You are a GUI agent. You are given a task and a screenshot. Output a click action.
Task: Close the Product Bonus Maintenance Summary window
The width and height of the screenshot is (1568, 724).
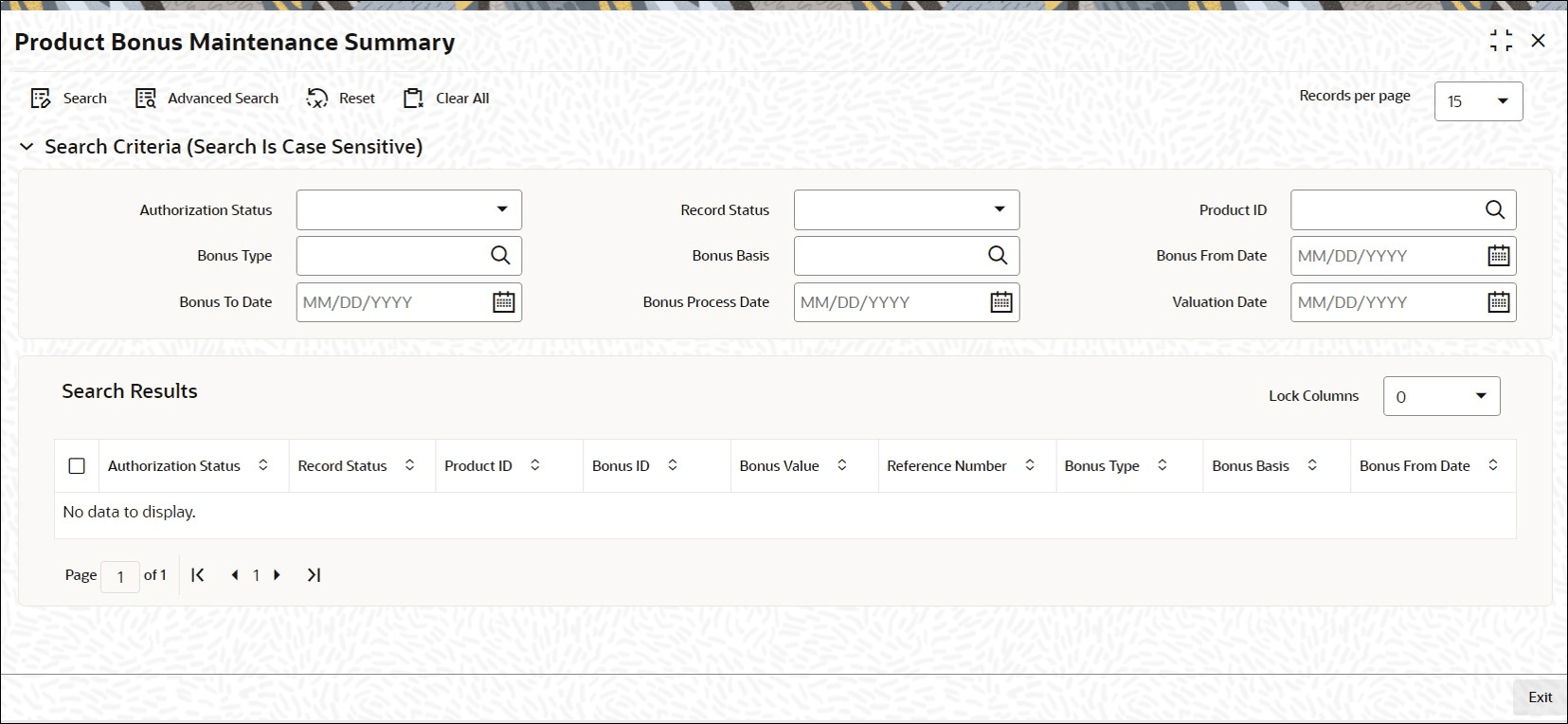pos(1539,41)
